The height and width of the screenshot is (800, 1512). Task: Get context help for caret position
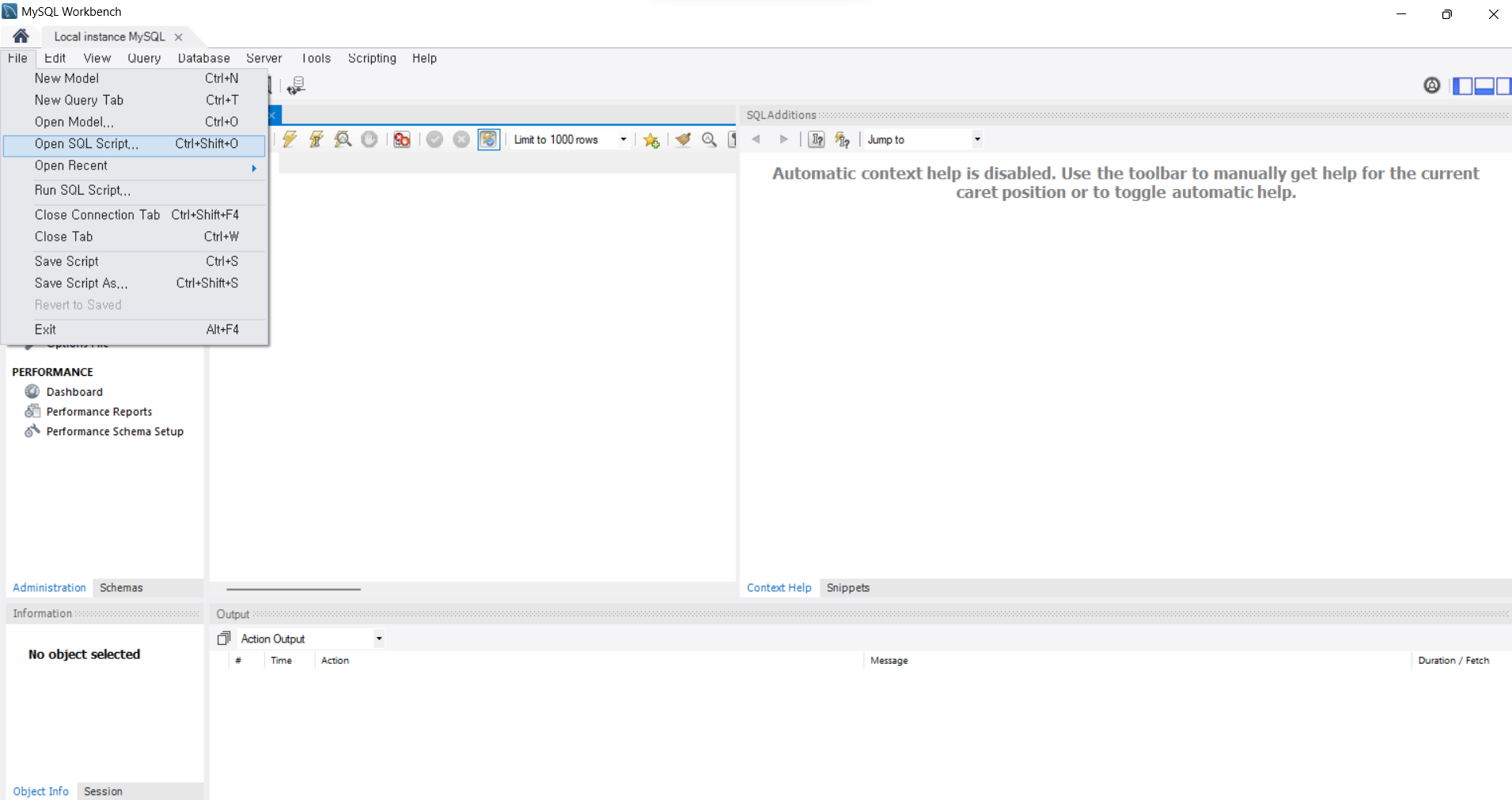817,139
